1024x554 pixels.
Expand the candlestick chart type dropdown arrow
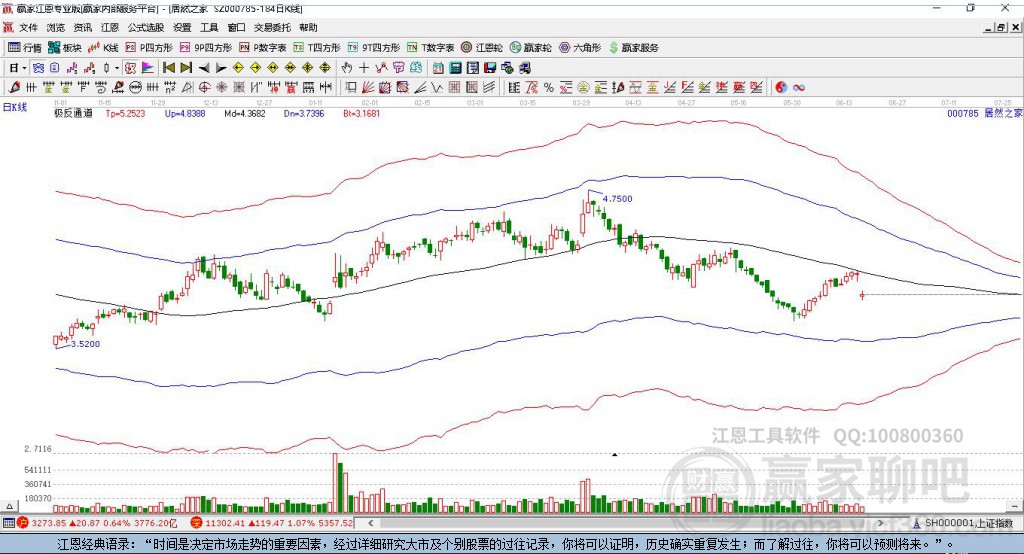click(x=116, y=68)
